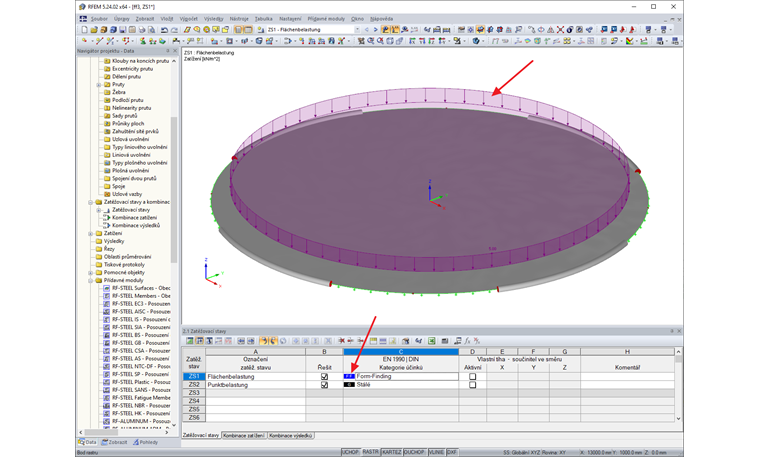The image size is (760, 457).
Task: Click the Flächenbelastung cell in row ZS1
Action: (255, 377)
